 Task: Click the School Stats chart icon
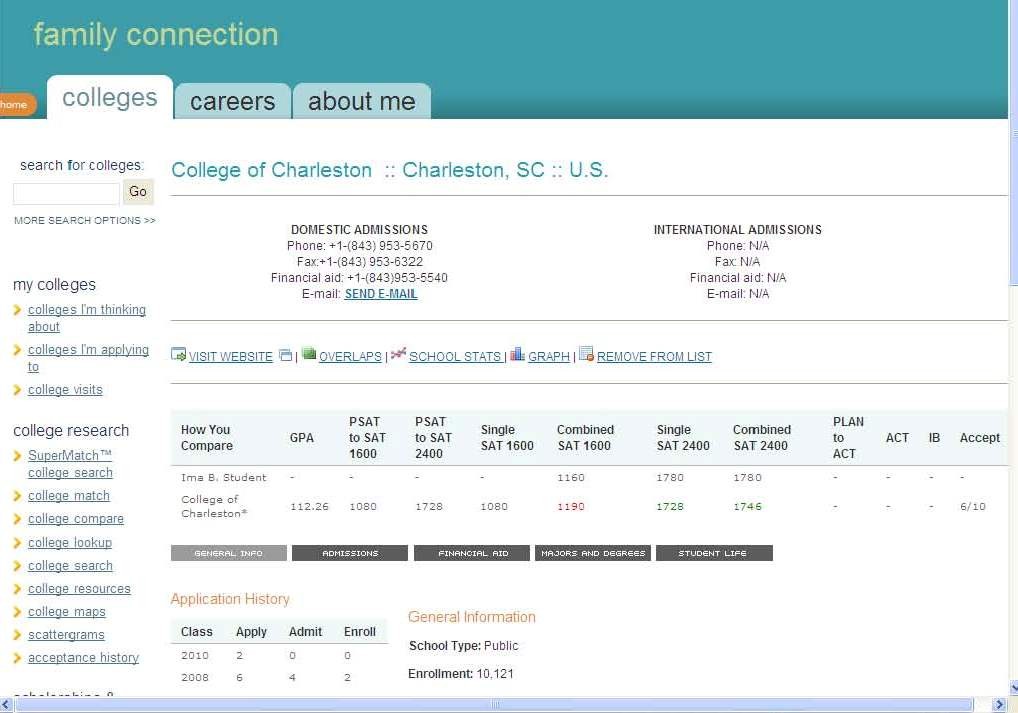point(398,354)
